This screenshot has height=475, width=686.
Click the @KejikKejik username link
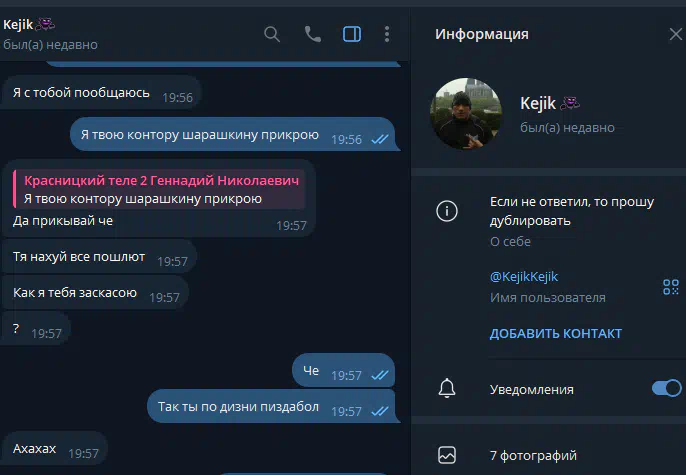[x=524, y=276]
